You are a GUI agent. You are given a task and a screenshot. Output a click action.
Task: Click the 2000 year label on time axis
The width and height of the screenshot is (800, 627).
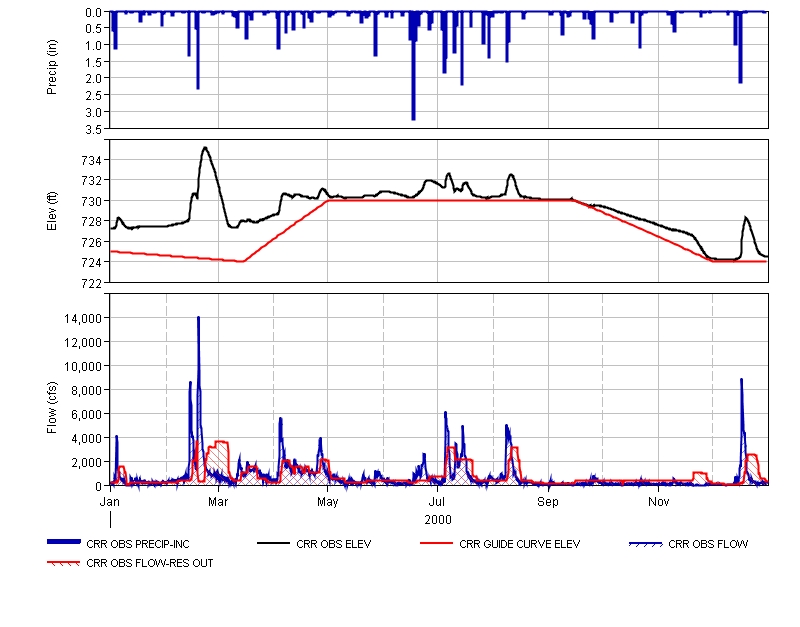click(x=438, y=520)
